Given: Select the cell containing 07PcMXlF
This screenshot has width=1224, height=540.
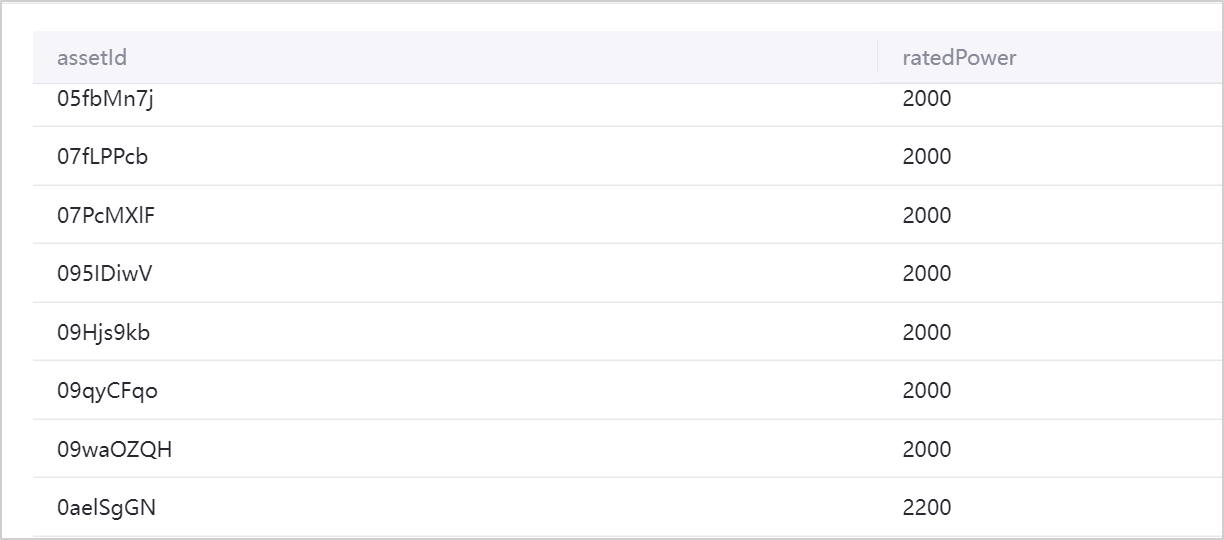Looking at the screenshot, I should pyautogui.click(x=106, y=215).
